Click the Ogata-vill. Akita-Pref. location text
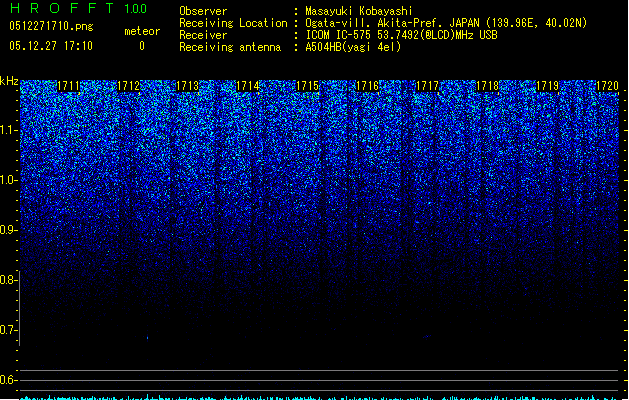Viewport: 629px width, 400px height. pos(446,23)
